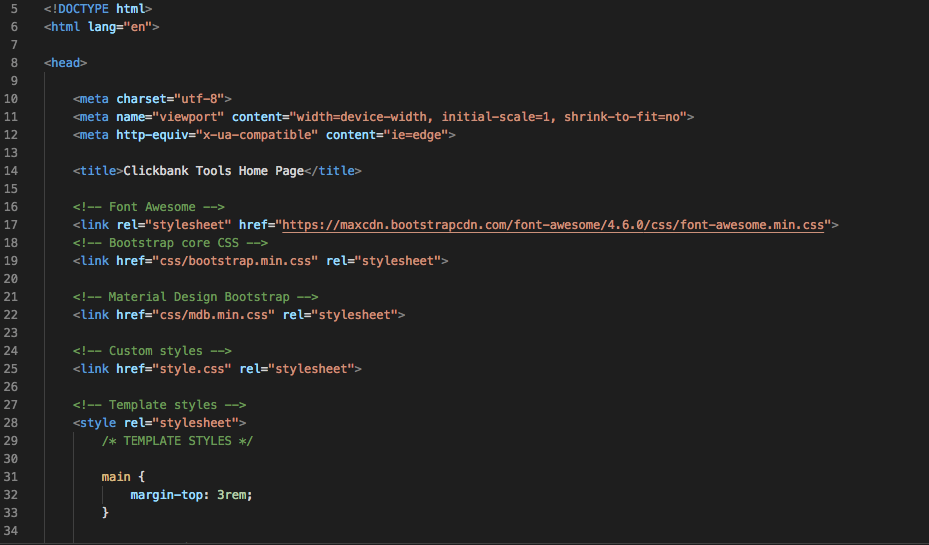Click the "viewport" attribute value

click(x=188, y=117)
